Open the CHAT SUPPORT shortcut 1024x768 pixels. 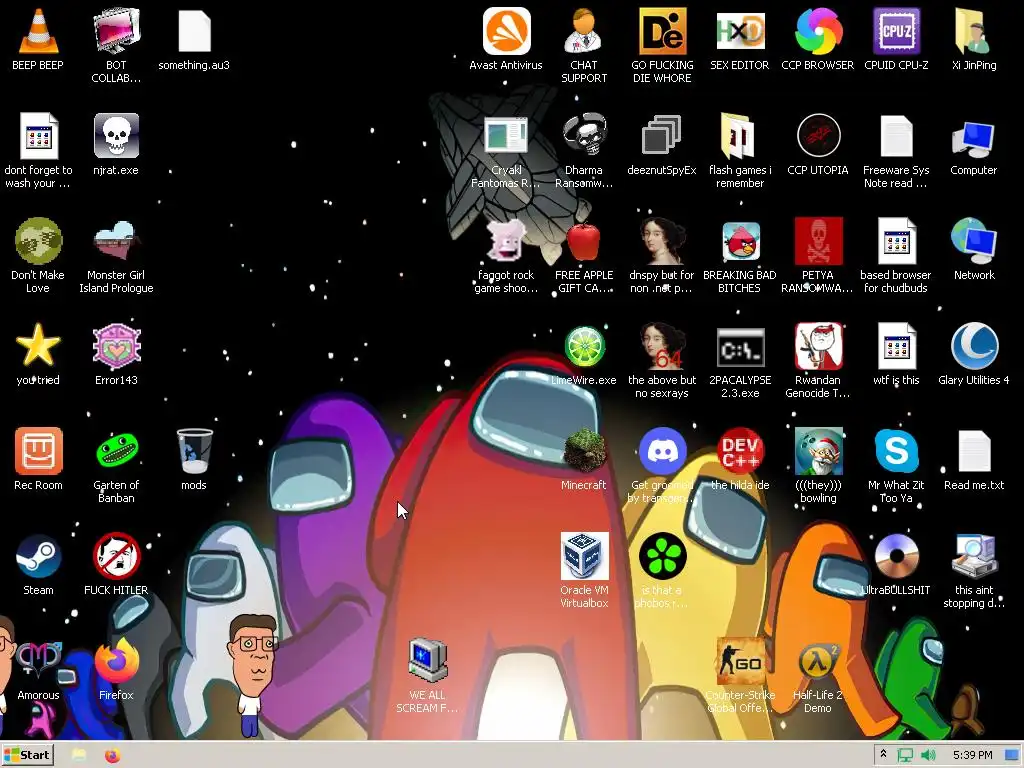pyautogui.click(x=584, y=31)
